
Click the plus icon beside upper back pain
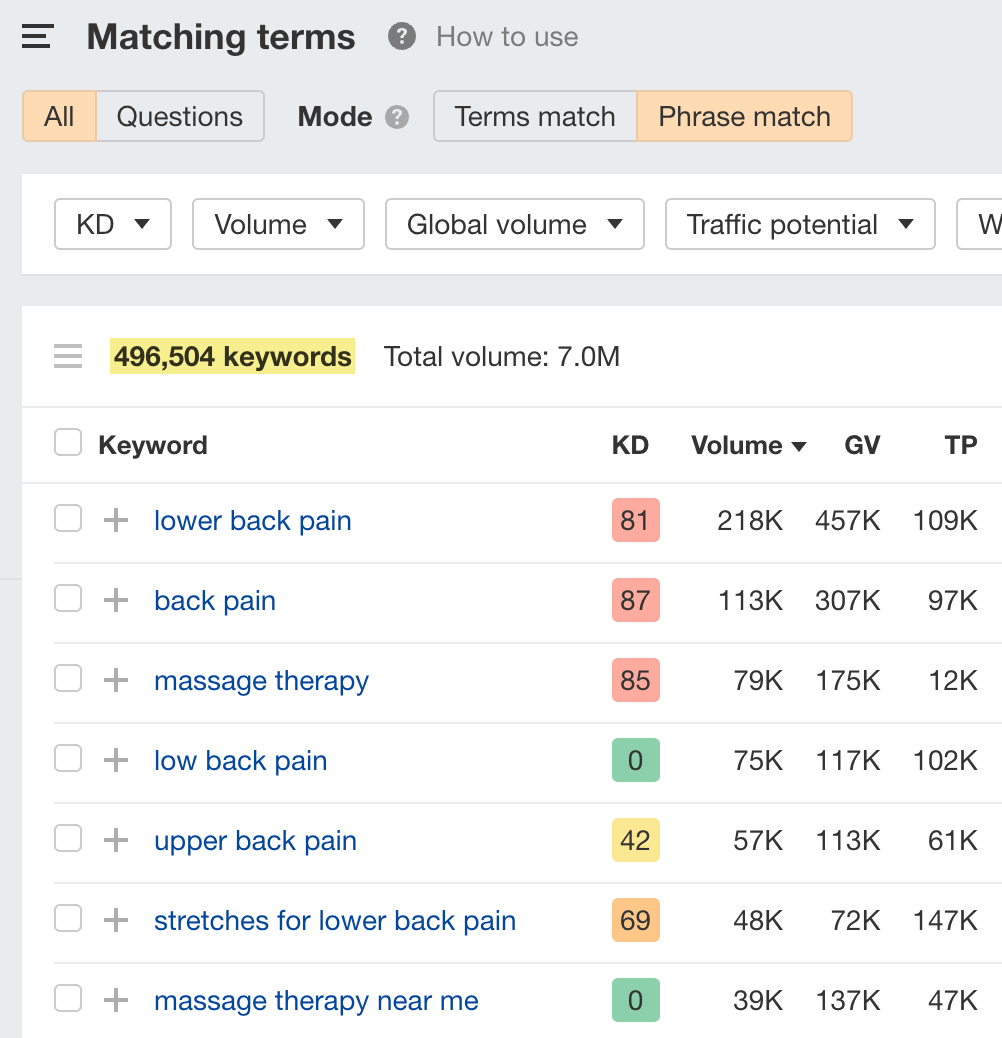tap(117, 839)
